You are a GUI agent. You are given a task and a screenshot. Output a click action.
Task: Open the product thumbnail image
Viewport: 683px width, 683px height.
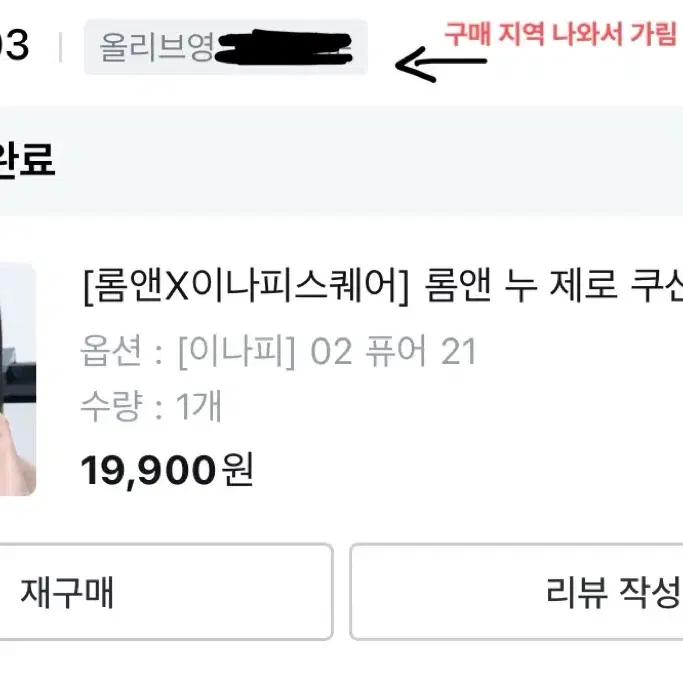click(17, 379)
